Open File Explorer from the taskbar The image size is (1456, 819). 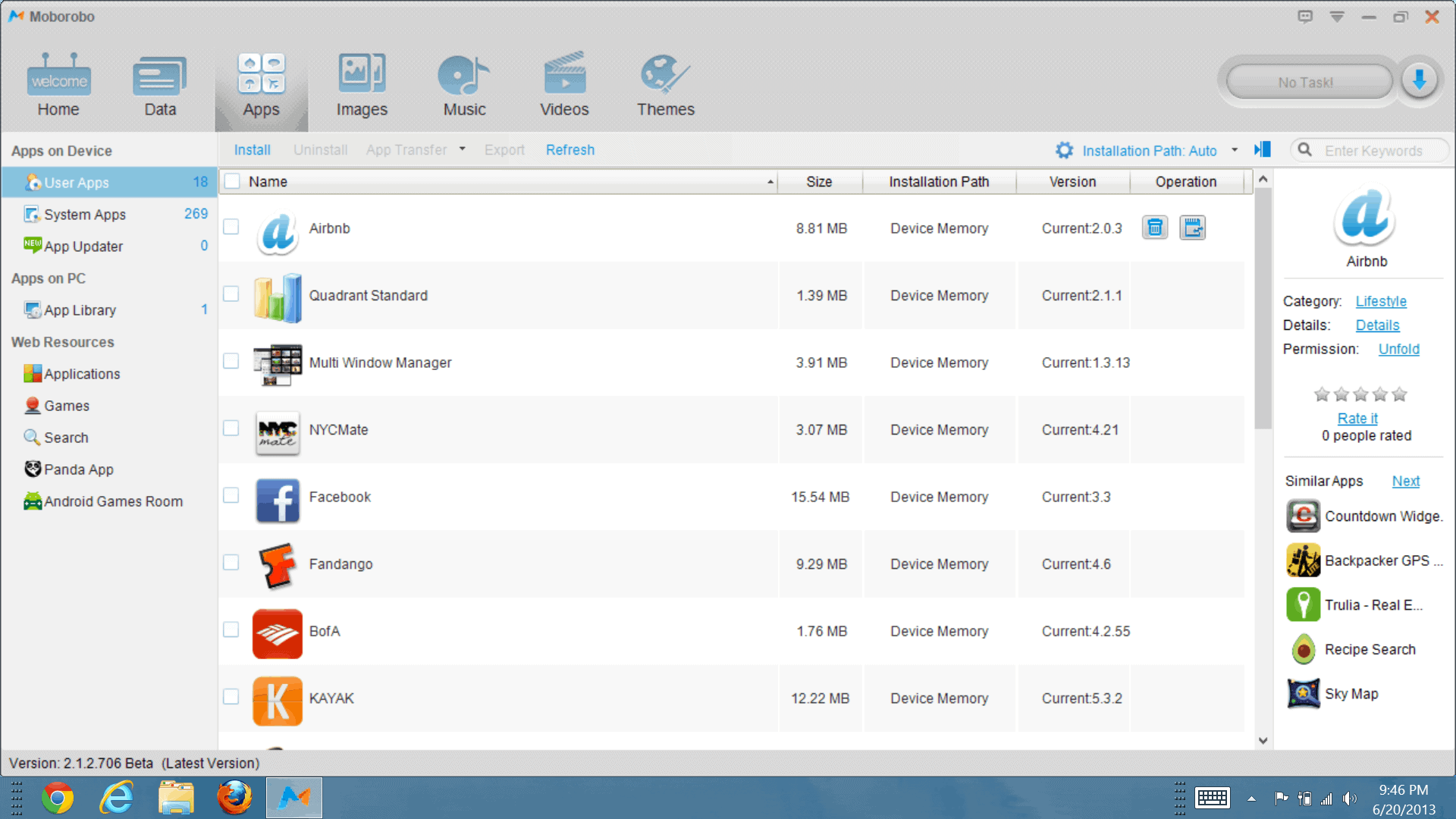(x=176, y=798)
